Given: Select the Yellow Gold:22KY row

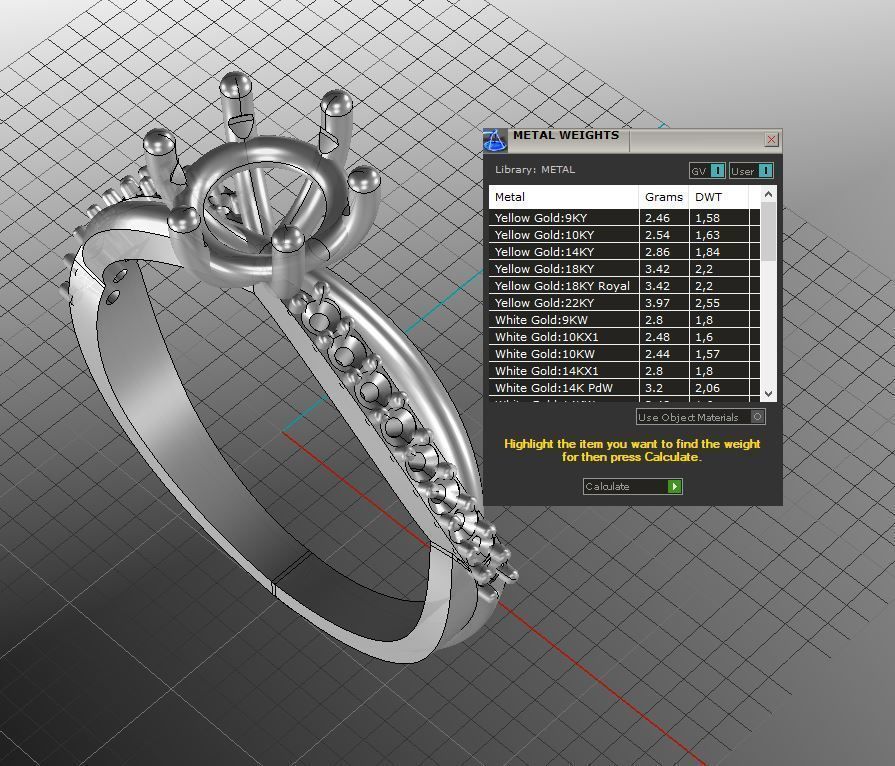Looking at the screenshot, I should coord(624,303).
